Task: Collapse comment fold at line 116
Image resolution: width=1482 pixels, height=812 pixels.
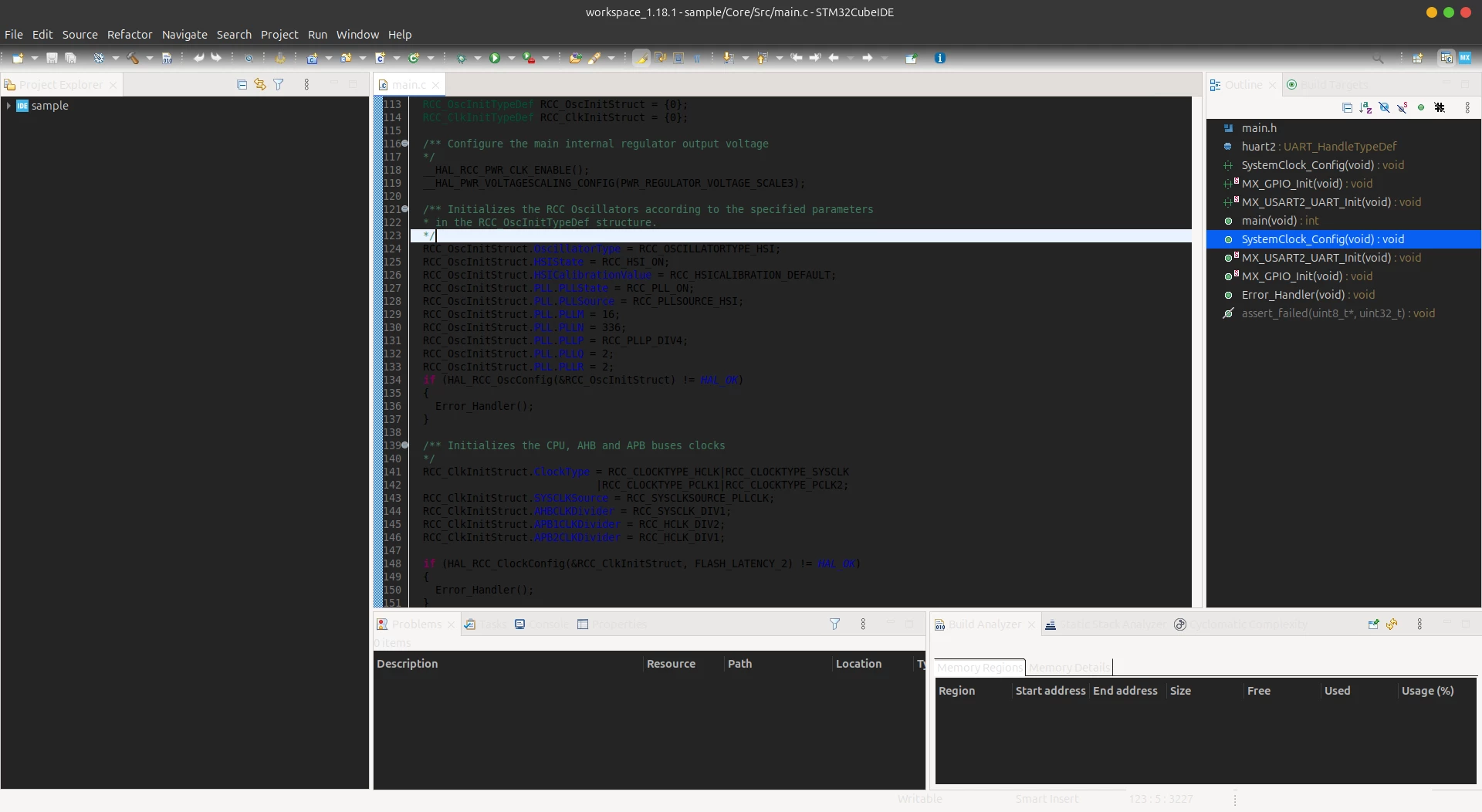Action: click(405, 144)
